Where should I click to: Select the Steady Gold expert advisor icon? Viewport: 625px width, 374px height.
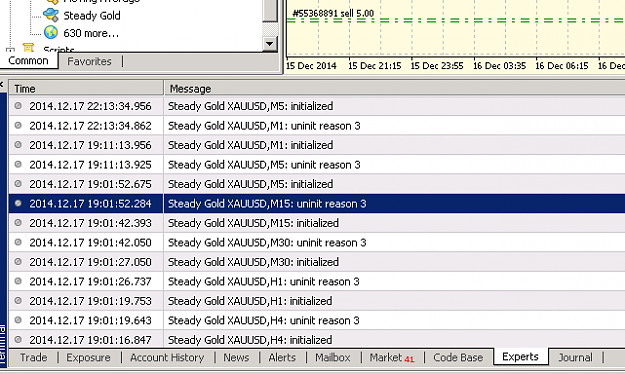pos(51,15)
